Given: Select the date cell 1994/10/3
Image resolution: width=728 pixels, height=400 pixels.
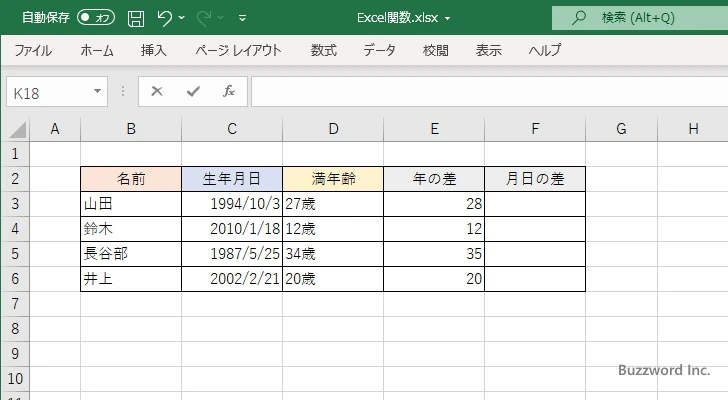Looking at the screenshot, I should coord(232,204).
